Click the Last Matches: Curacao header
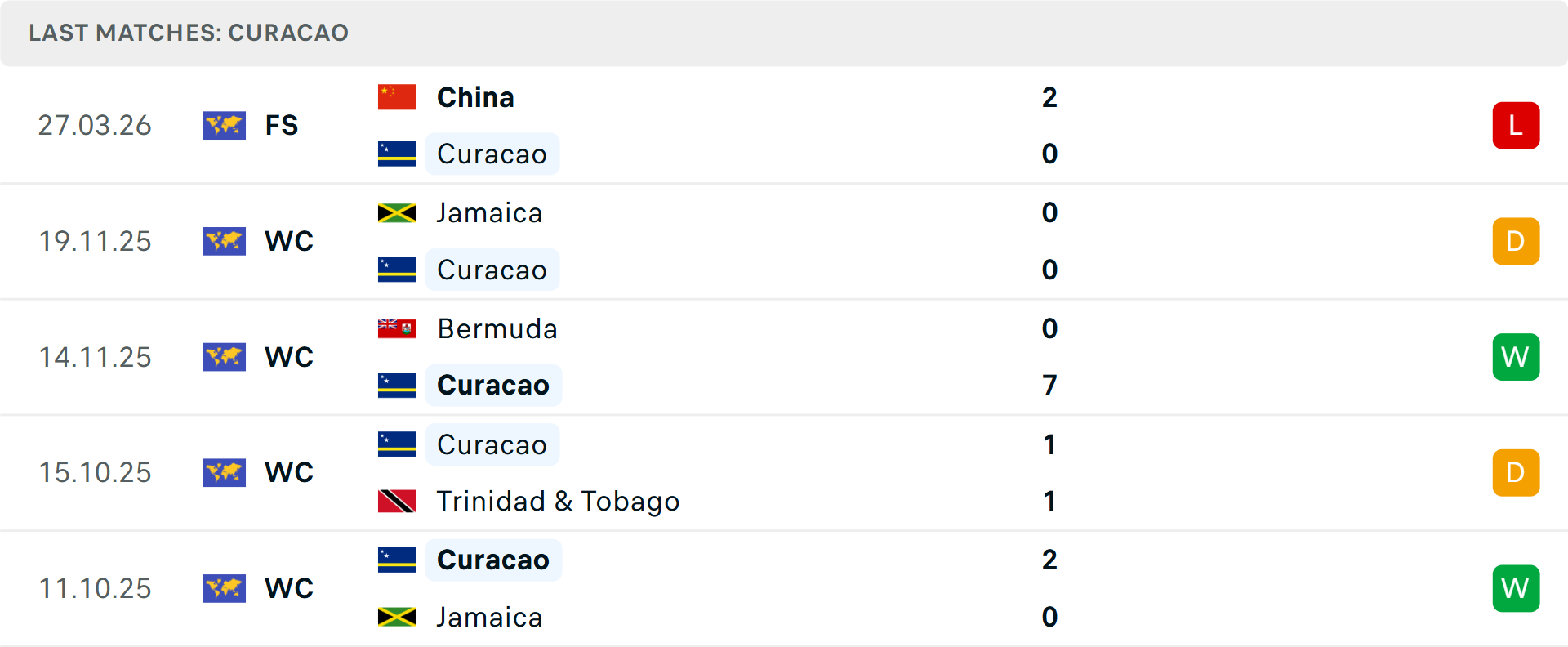Image resolution: width=1568 pixels, height=647 pixels. (x=189, y=33)
